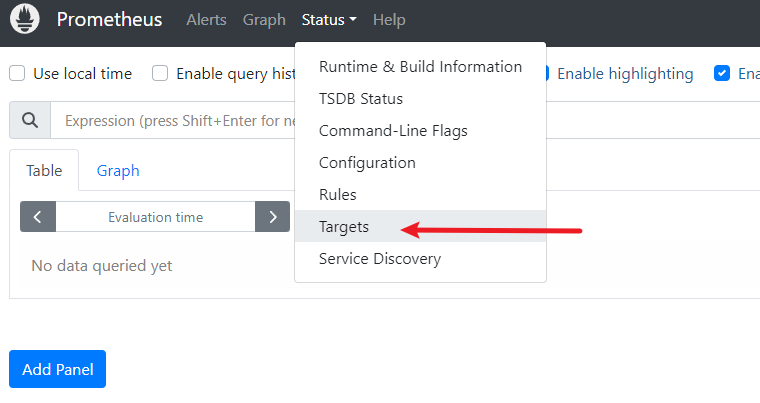Open Targets from the Status menu

pos(344,227)
